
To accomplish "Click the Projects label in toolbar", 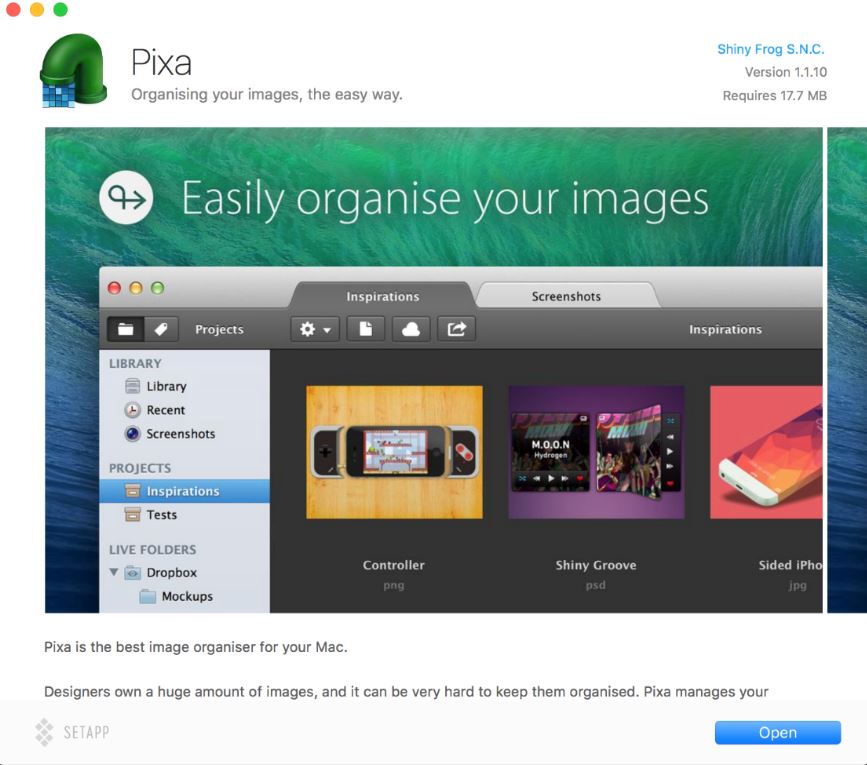I will coord(219,329).
